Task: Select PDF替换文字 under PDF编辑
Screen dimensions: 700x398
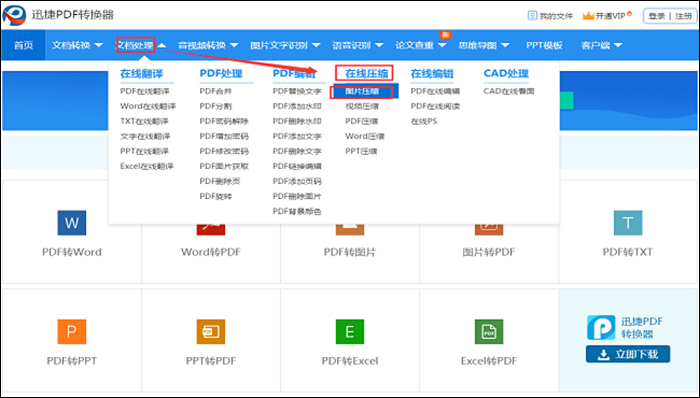Action: [297, 91]
